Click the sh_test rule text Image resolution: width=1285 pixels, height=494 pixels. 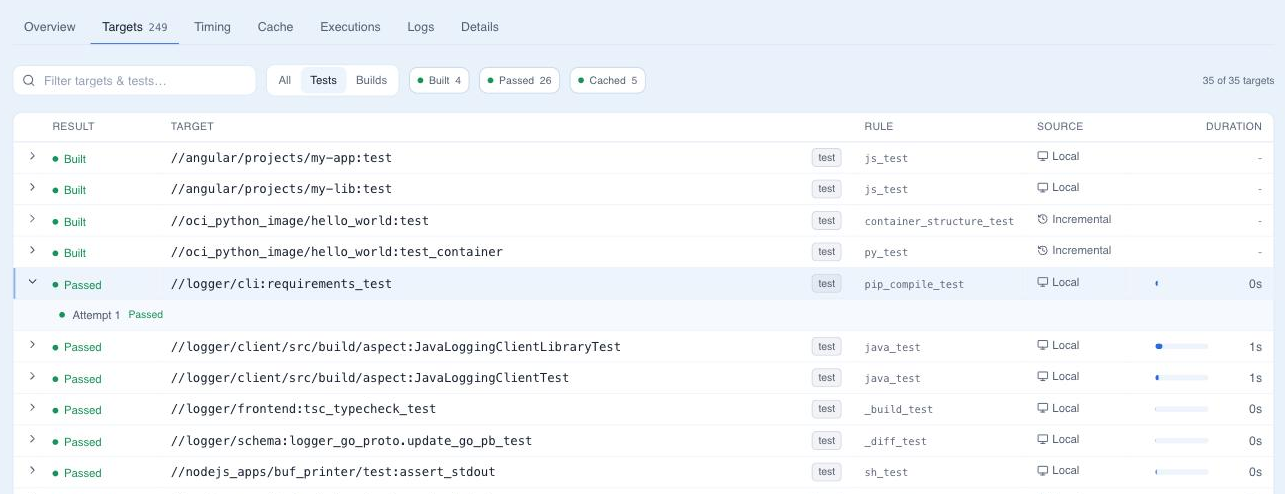coord(886,472)
